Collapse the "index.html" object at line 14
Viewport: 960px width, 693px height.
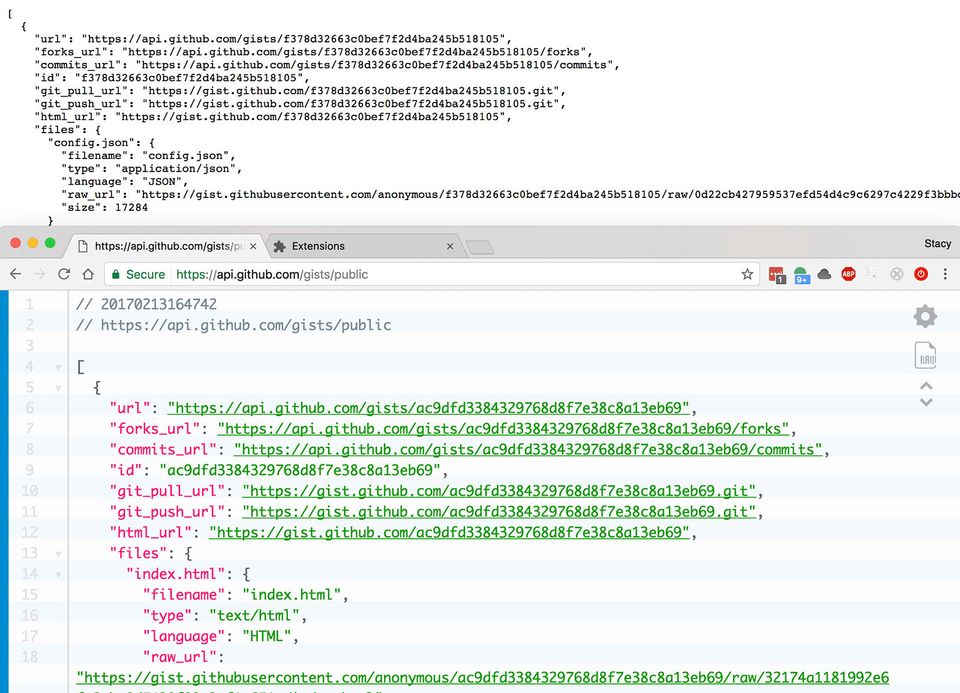(x=58, y=574)
